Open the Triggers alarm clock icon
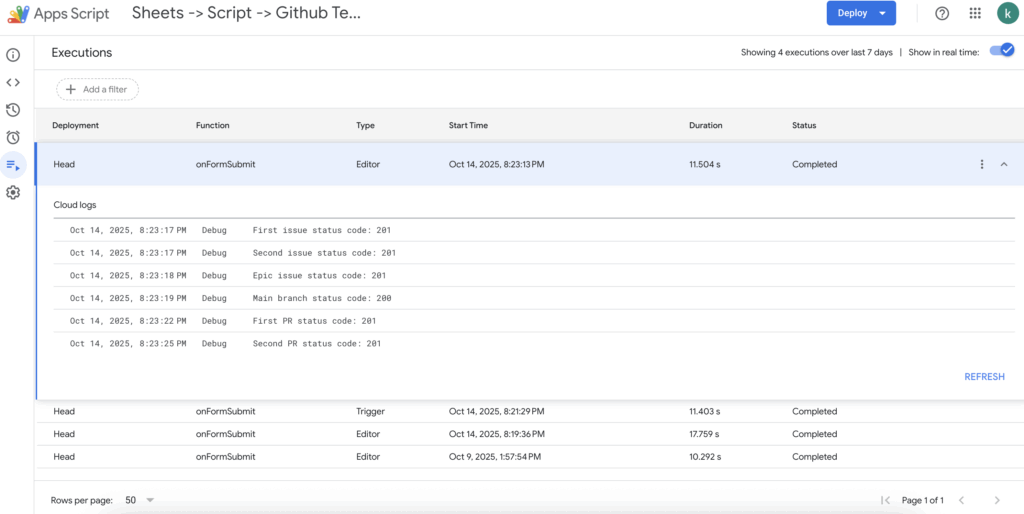1024x514 pixels. (13, 137)
